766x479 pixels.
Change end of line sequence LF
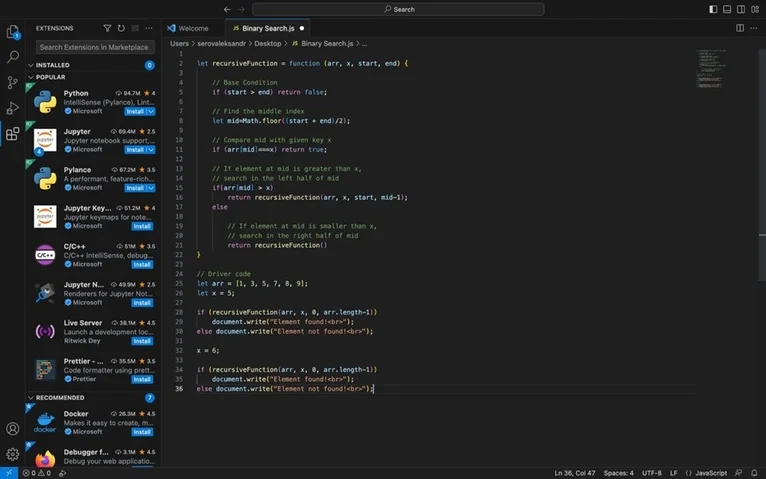[x=674, y=473]
